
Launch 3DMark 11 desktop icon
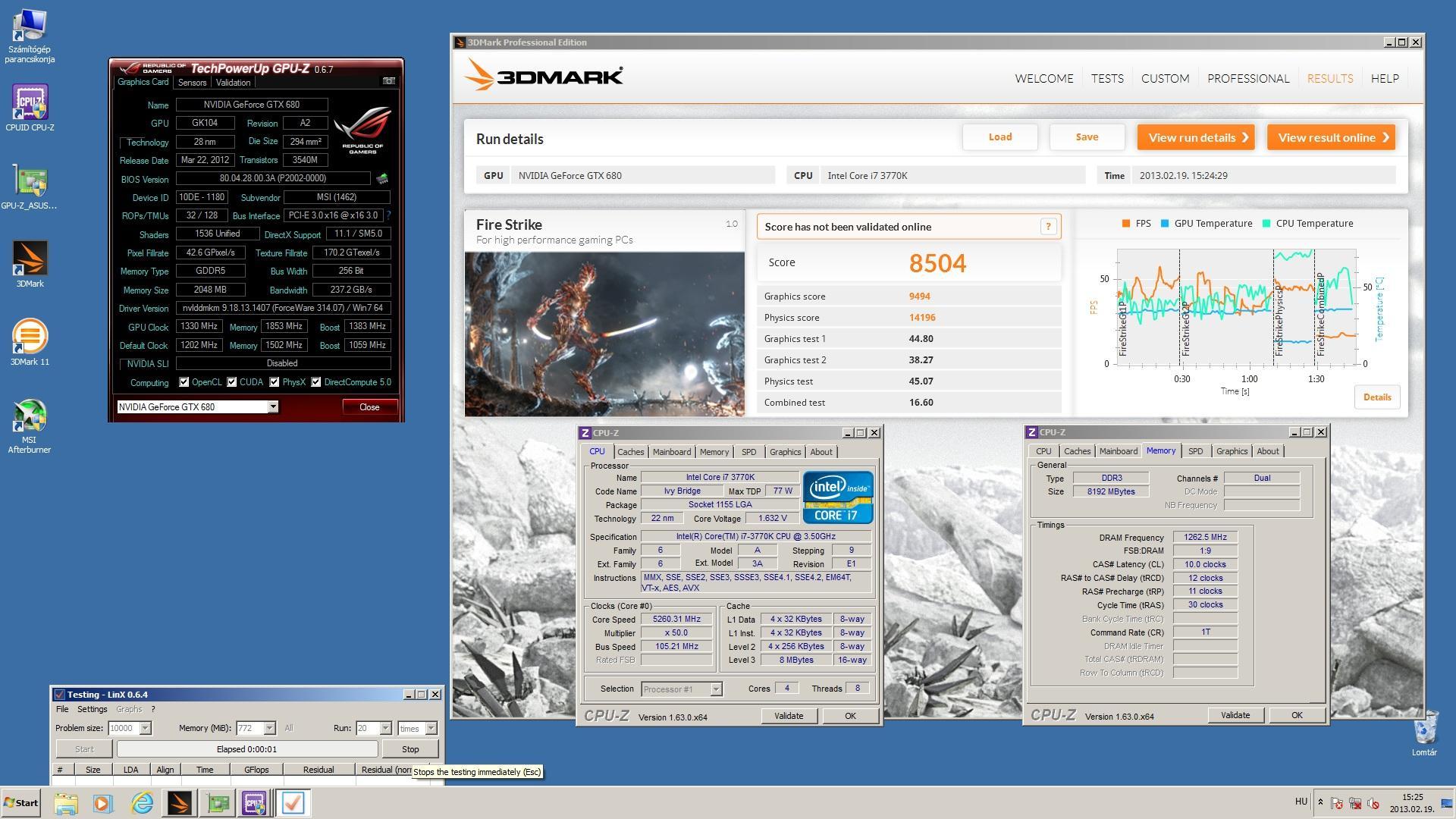tap(30, 342)
